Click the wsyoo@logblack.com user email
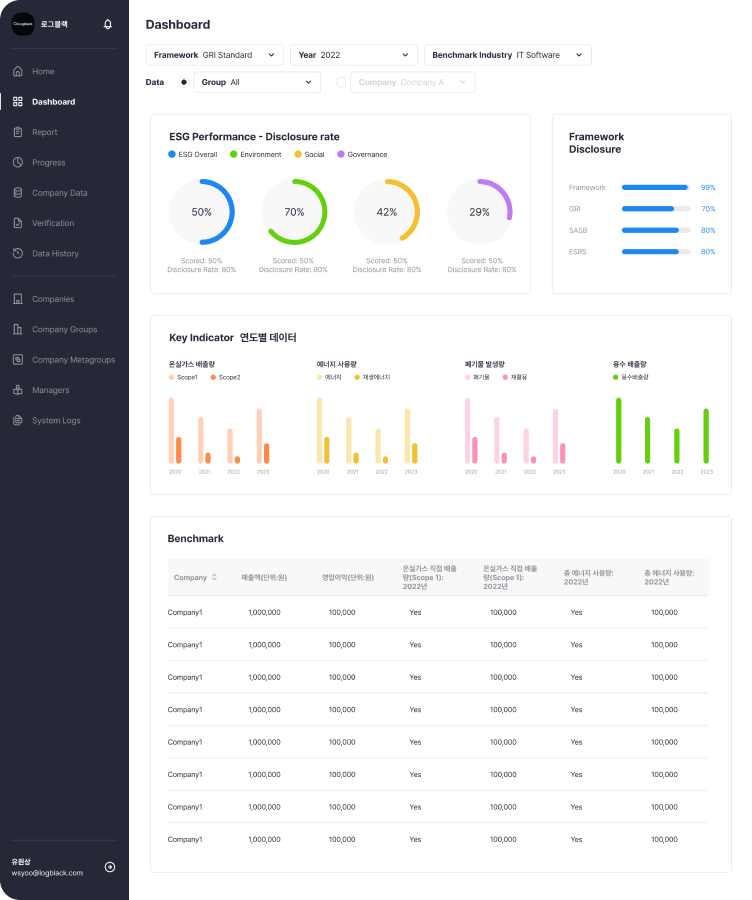 (47, 873)
